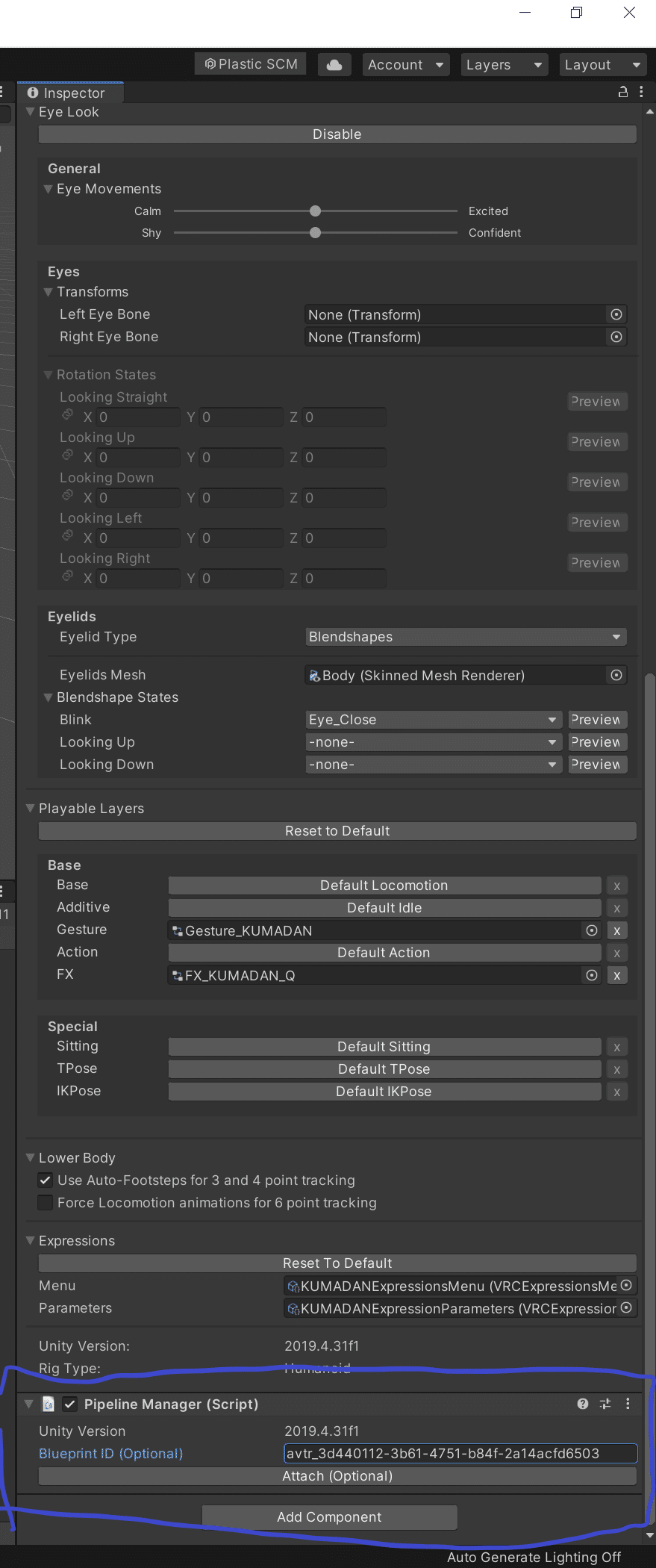Open the Eyelid Type Blendshapes dropdown
Screen dimensions: 656x1568
466,637
